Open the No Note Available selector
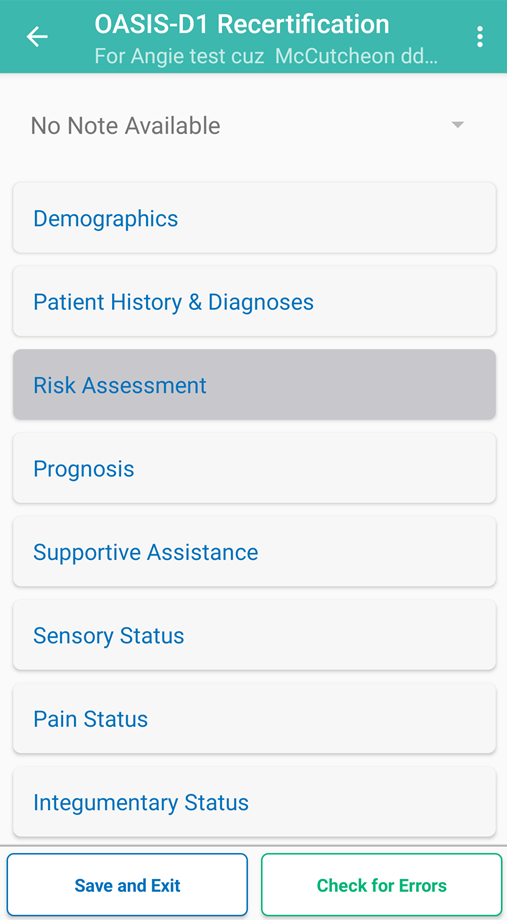The image size is (507, 920). (x=254, y=126)
